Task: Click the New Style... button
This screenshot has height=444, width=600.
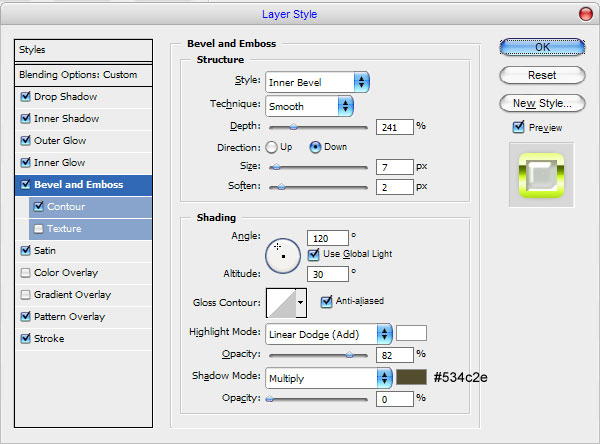Action: pos(542,103)
